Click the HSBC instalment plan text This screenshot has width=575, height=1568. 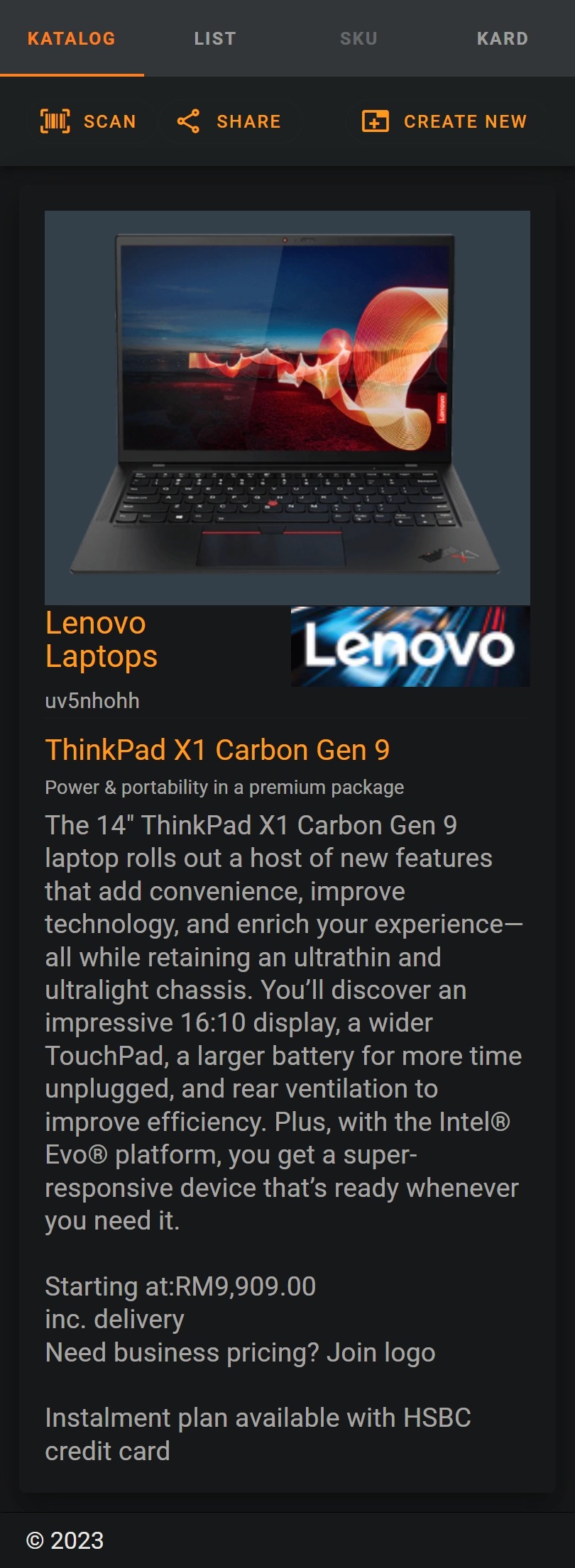(x=258, y=1434)
